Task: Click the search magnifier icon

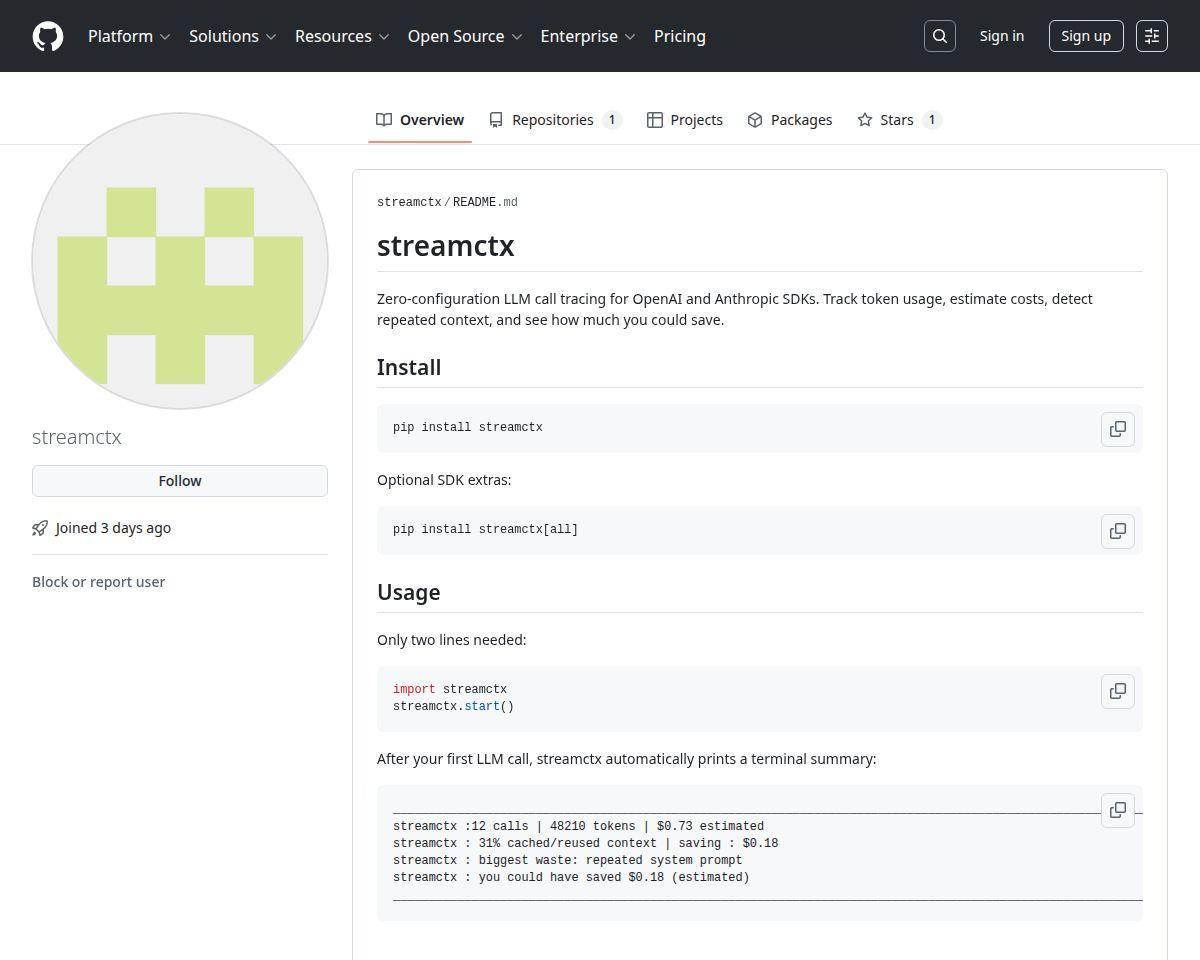Action: [940, 36]
